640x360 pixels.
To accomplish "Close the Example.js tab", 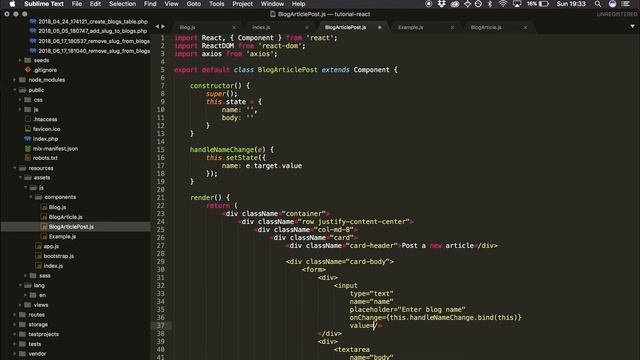I will click(x=452, y=27).
